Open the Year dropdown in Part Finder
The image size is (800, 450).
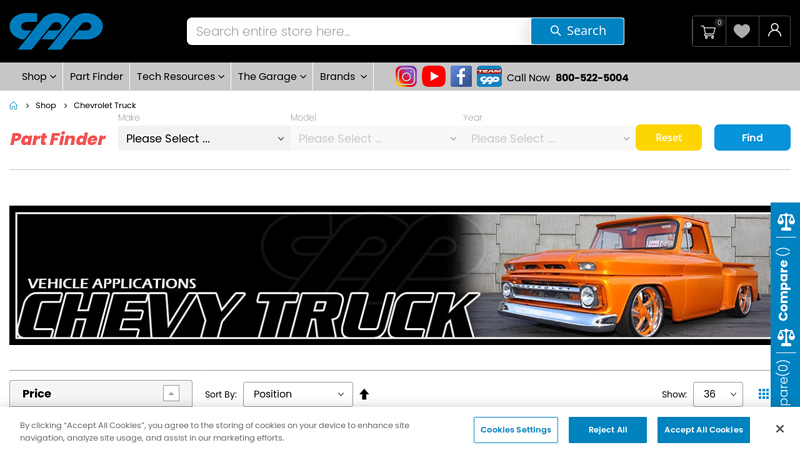pyautogui.click(x=549, y=138)
